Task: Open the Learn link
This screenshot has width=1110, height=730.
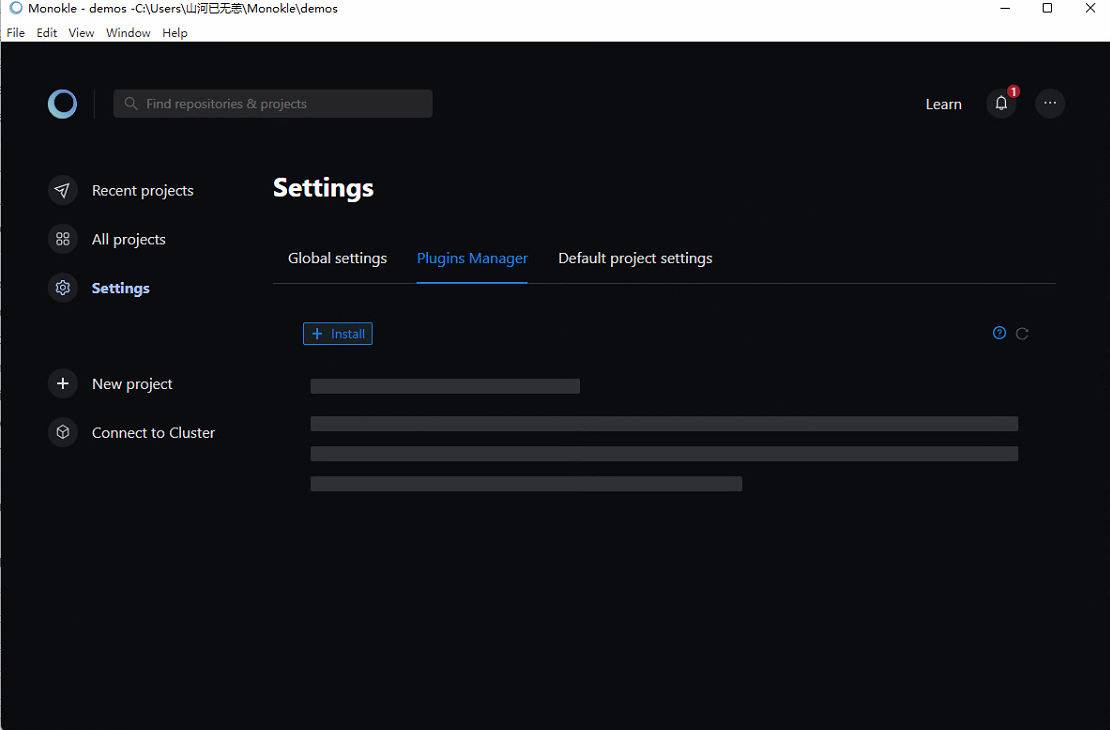Action: pyautogui.click(x=944, y=104)
